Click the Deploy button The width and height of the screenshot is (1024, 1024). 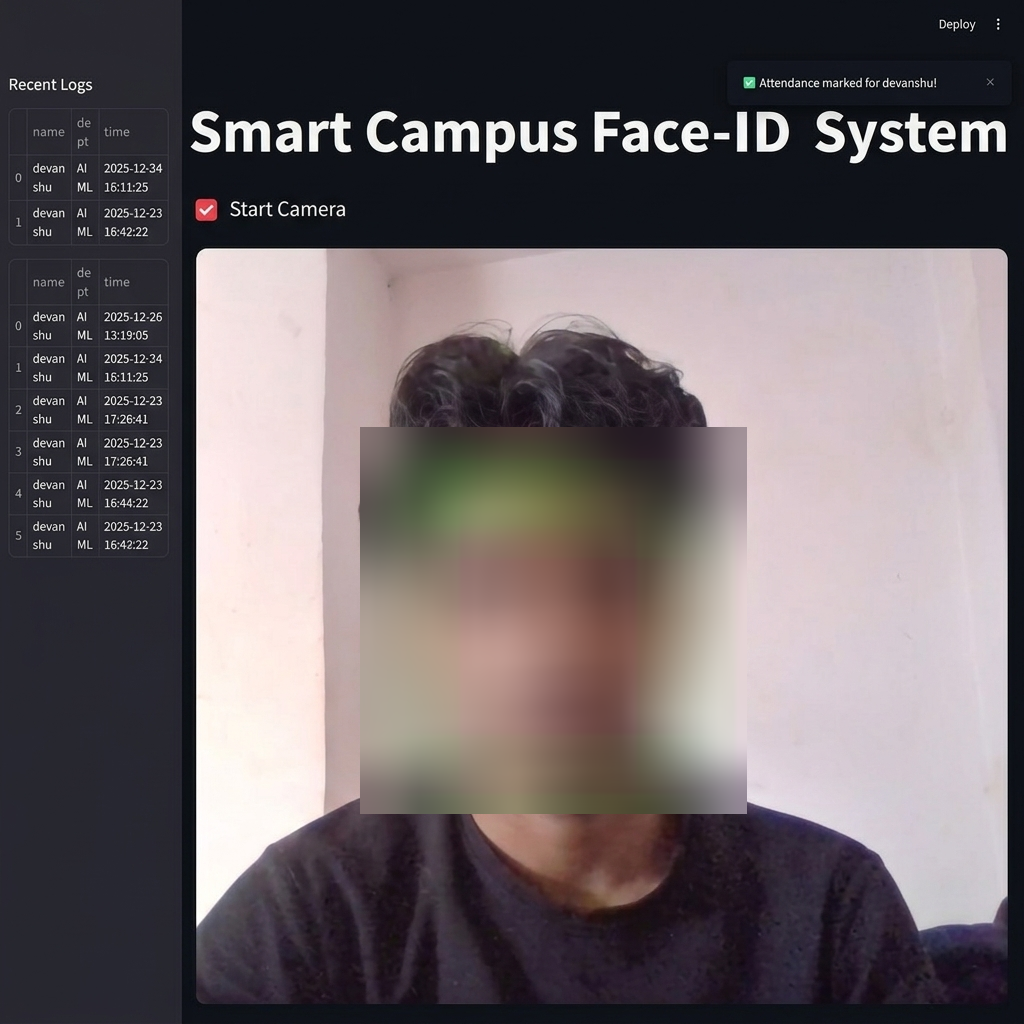(956, 24)
